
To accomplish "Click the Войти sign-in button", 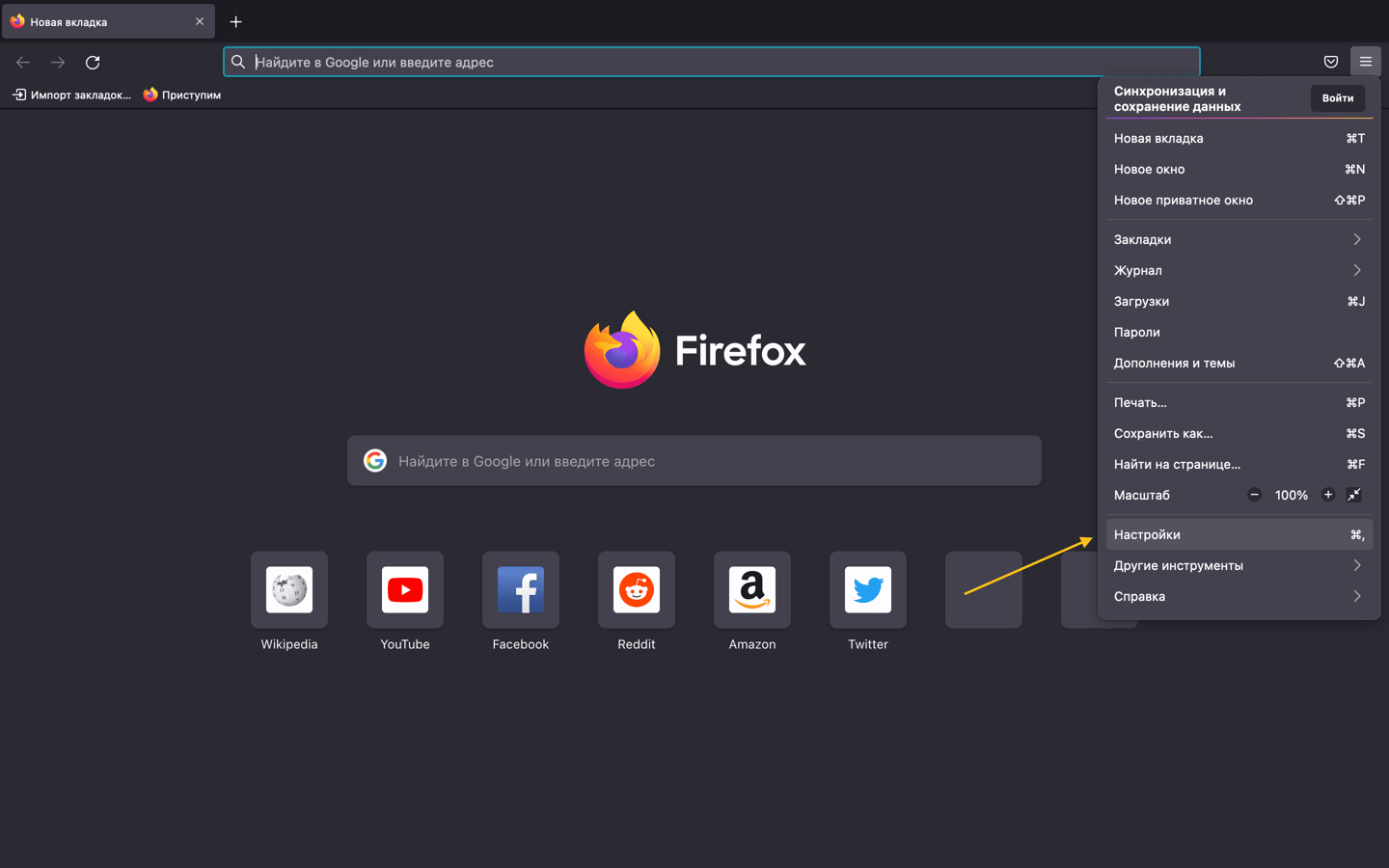I will tap(1337, 98).
